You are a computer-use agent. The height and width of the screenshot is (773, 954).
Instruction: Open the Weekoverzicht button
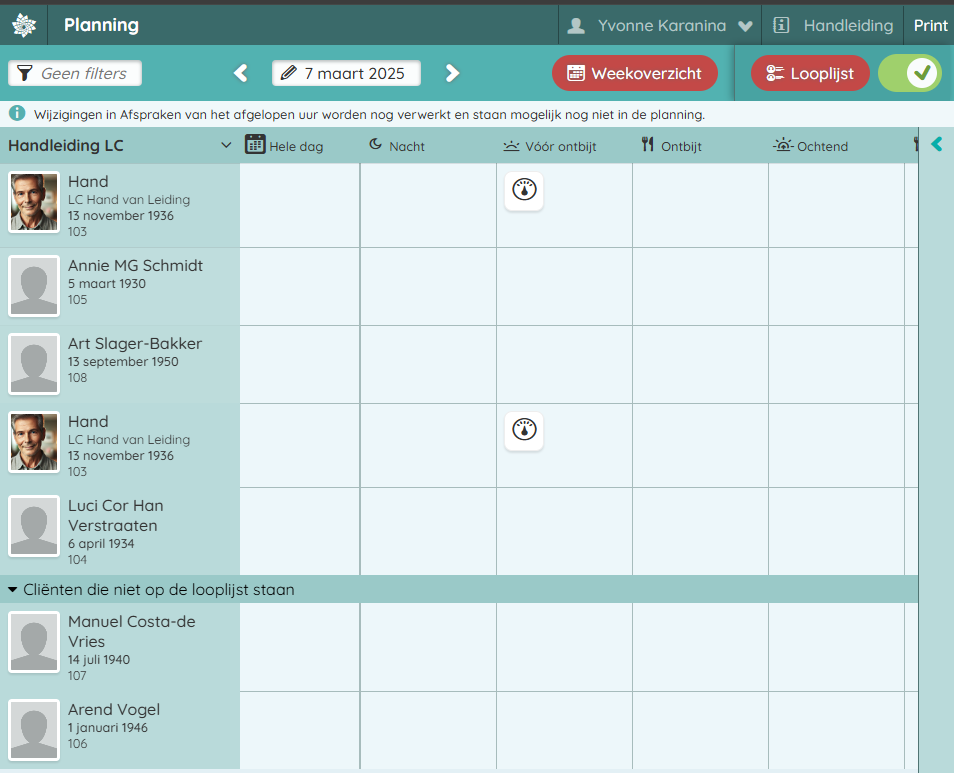[x=634, y=73]
